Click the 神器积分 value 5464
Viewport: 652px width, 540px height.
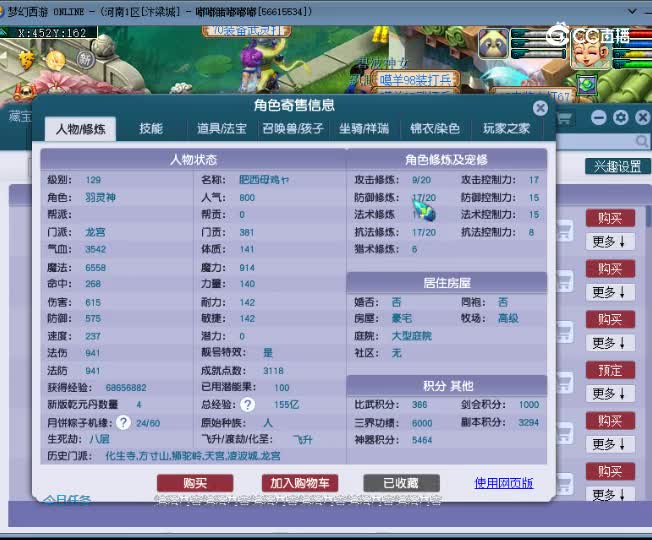pos(422,440)
